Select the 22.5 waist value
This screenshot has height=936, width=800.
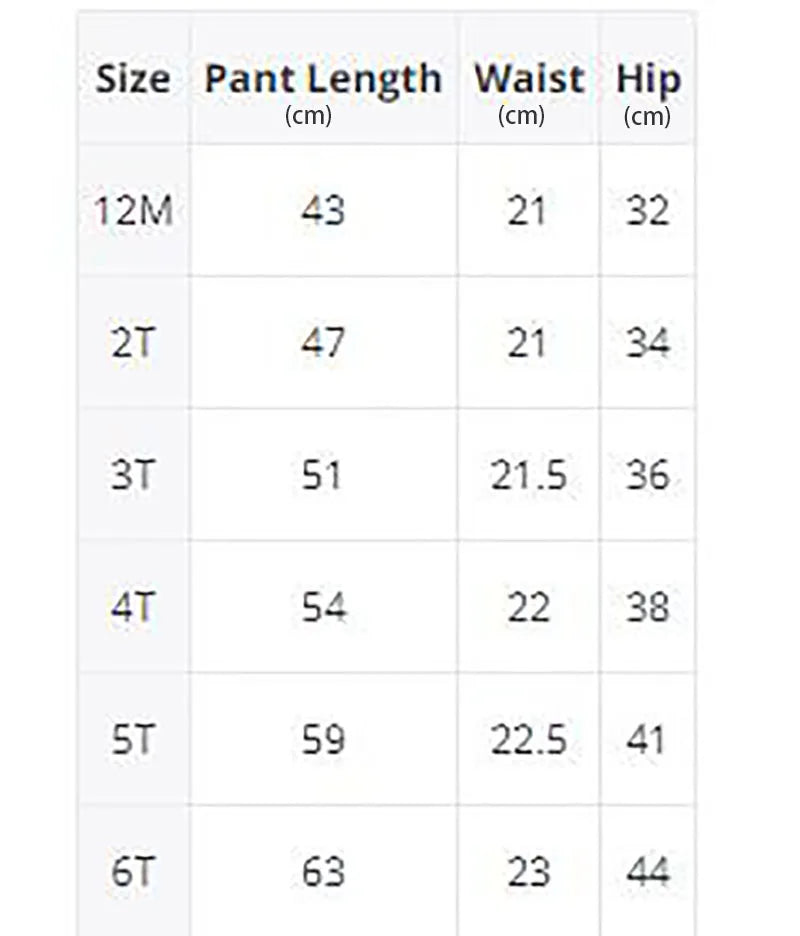pos(529,740)
